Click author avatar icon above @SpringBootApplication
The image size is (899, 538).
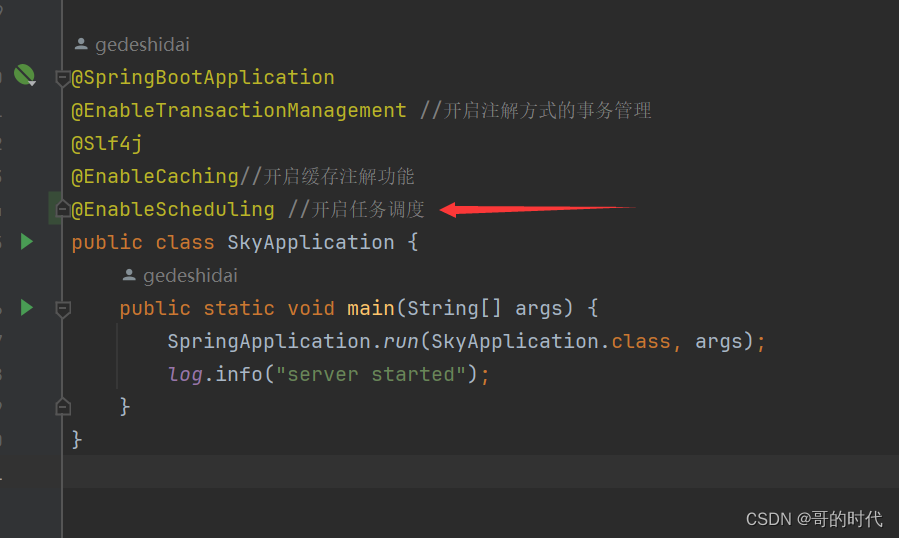coord(81,45)
